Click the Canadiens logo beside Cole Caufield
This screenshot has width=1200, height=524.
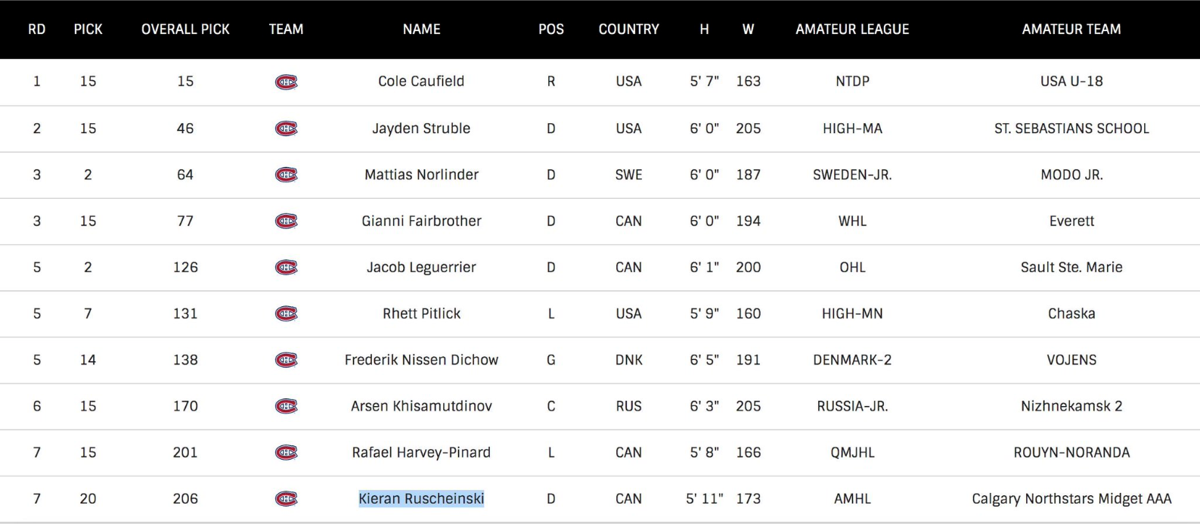[x=286, y=82]
